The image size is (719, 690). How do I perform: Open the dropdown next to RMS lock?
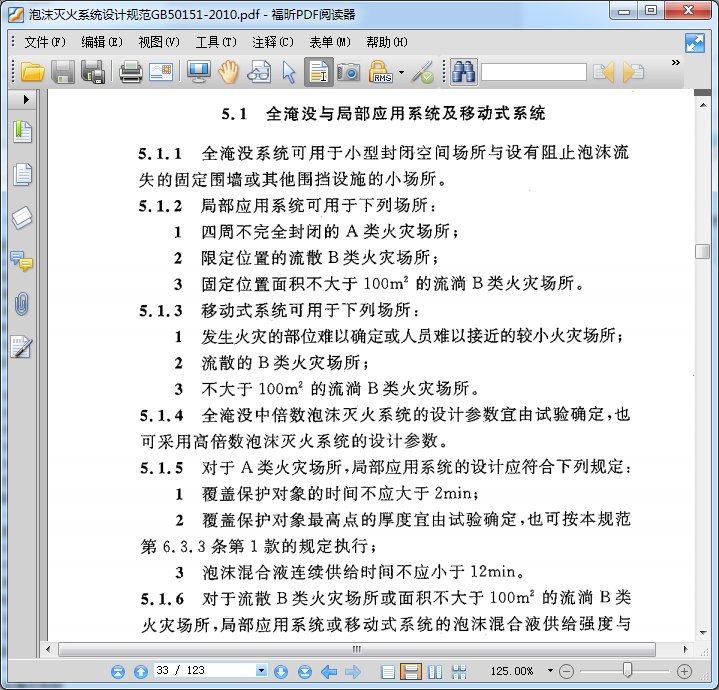402,72
